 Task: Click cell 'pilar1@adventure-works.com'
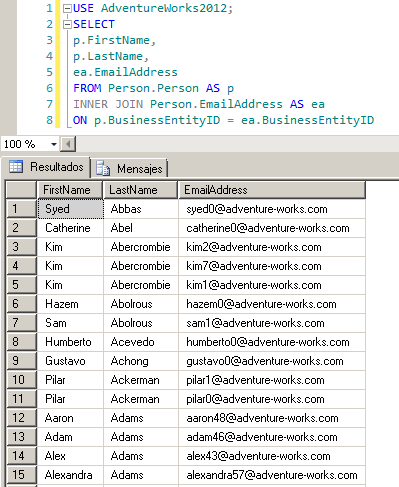(272, 380)
